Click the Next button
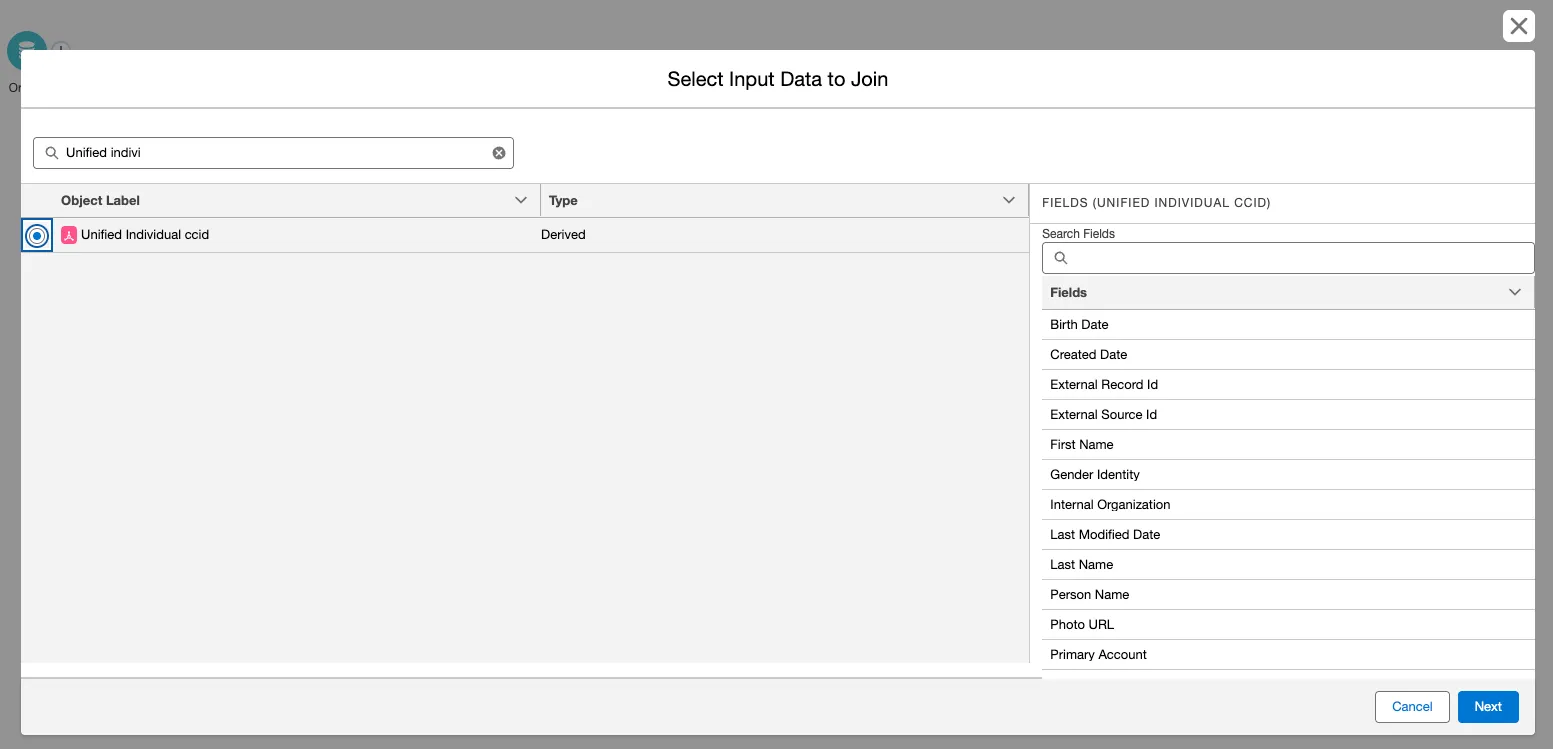This screenshot has width=1553, height=749. click(x=1487, y=707)
